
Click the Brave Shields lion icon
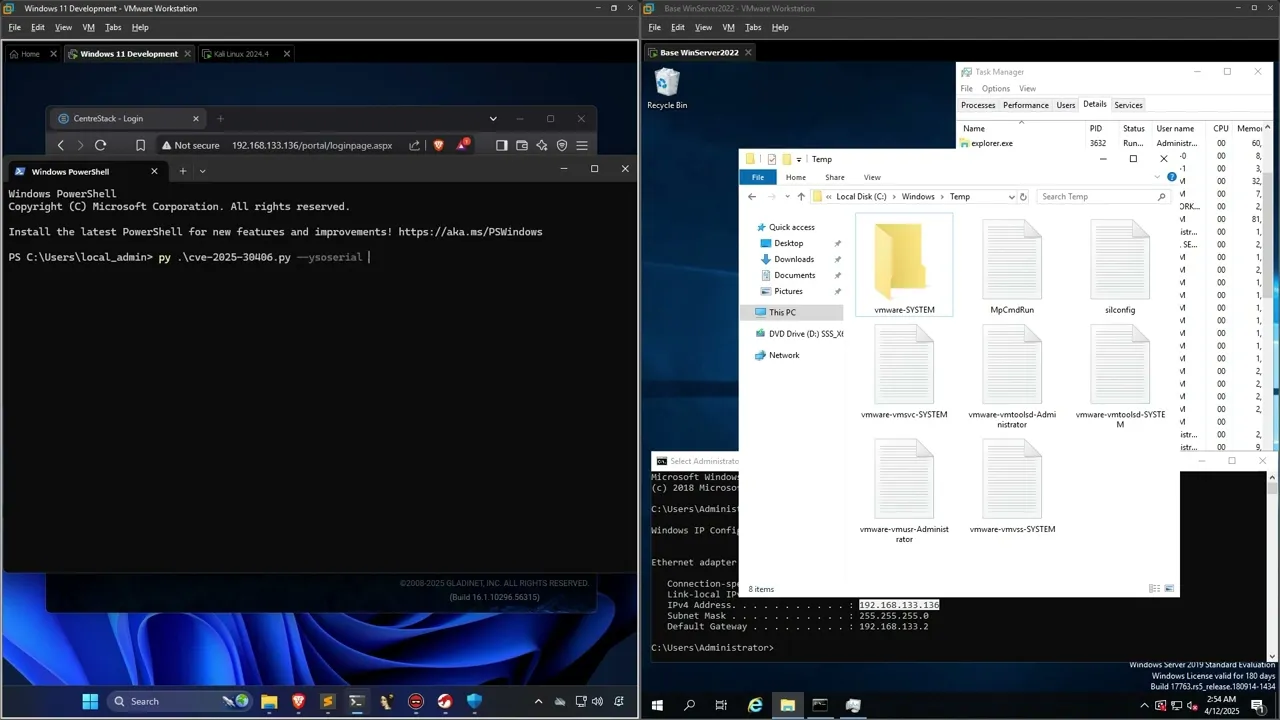pyautogui.click(x=438, y=145)
